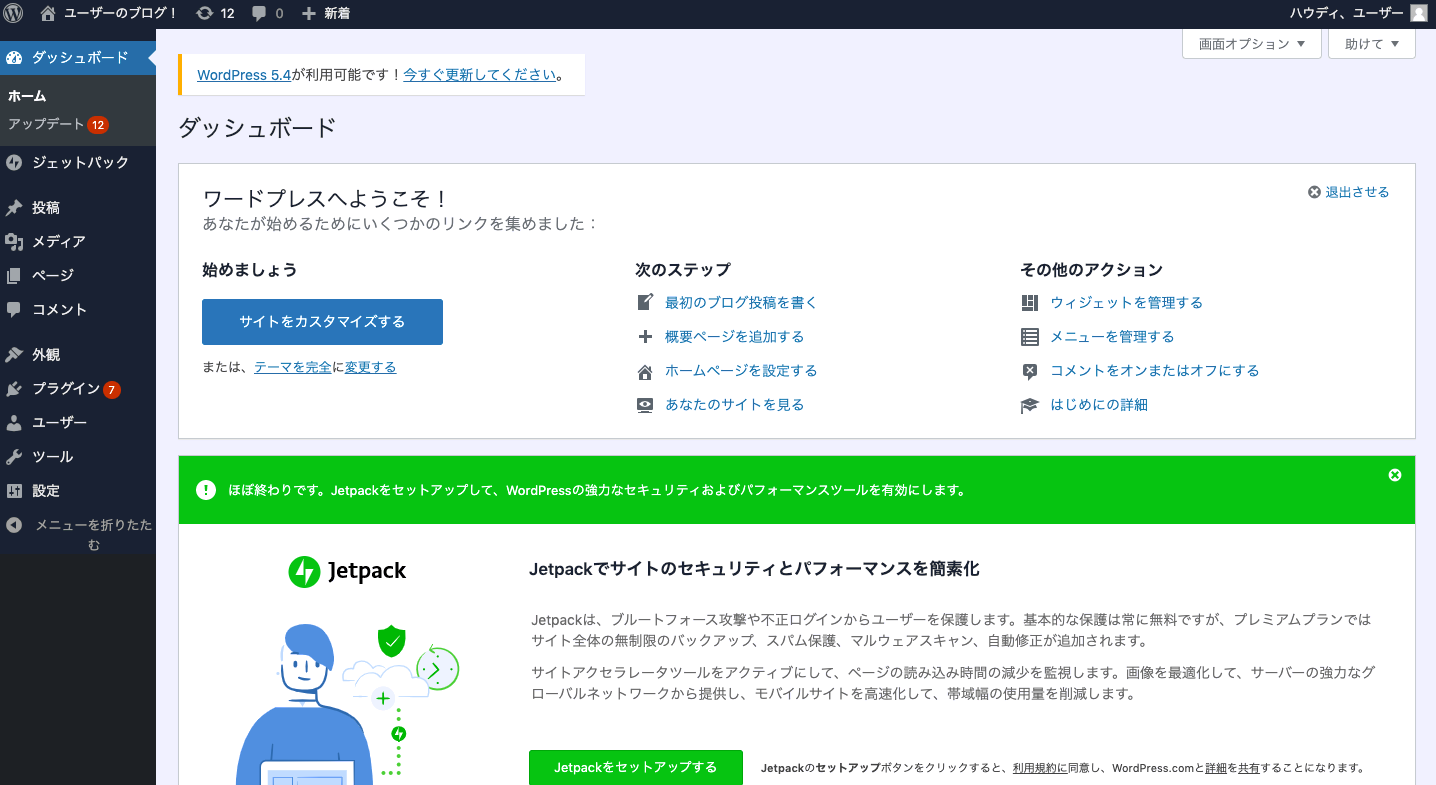Viewport: 1436px width, 785px height.
Task: Open 概要ページを追加する link
Action: pos(735,337)
